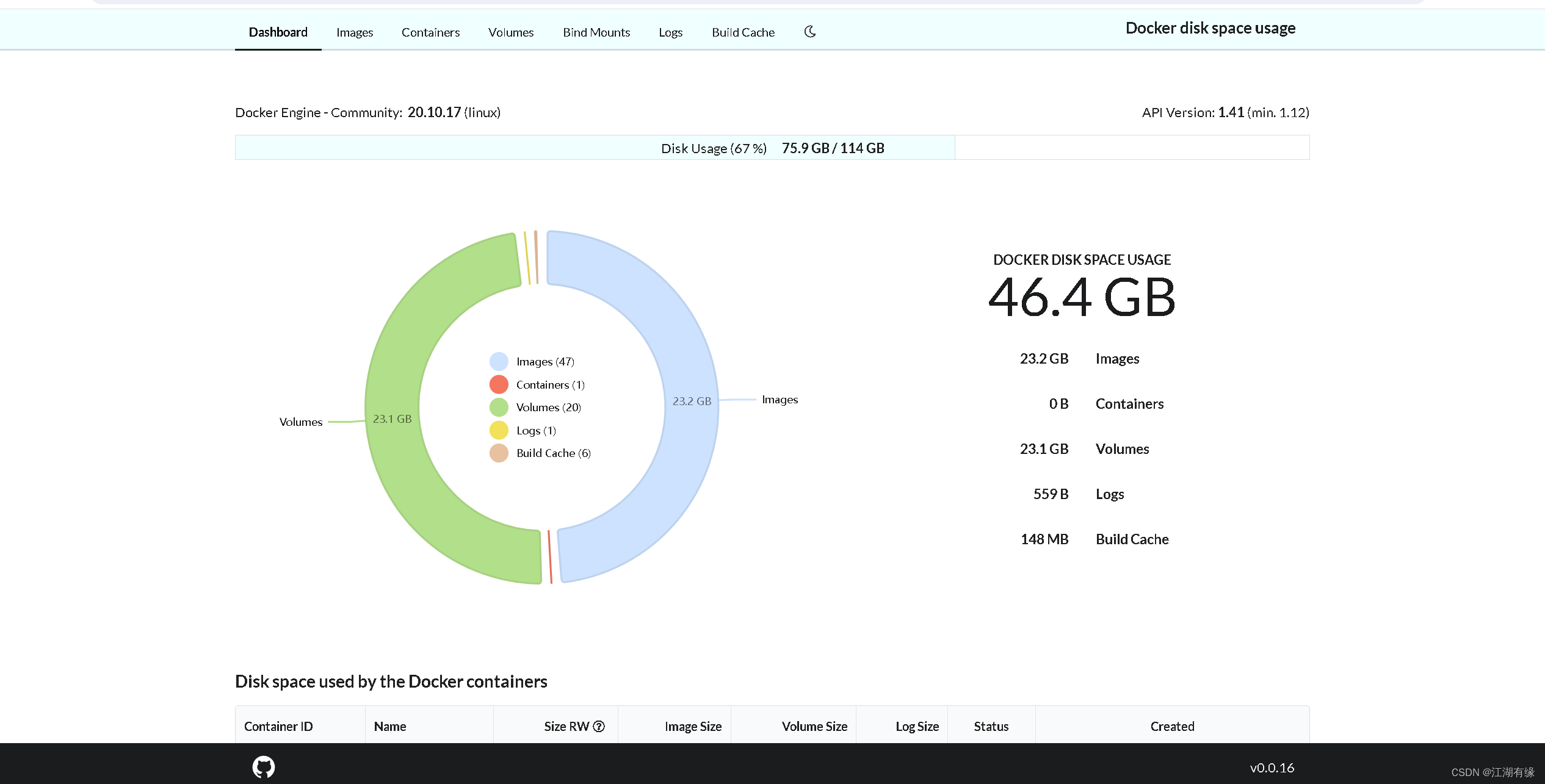Screen dimensions: 1545x784
Task: Click the Dashboard tab
Action: coord(279,32)
